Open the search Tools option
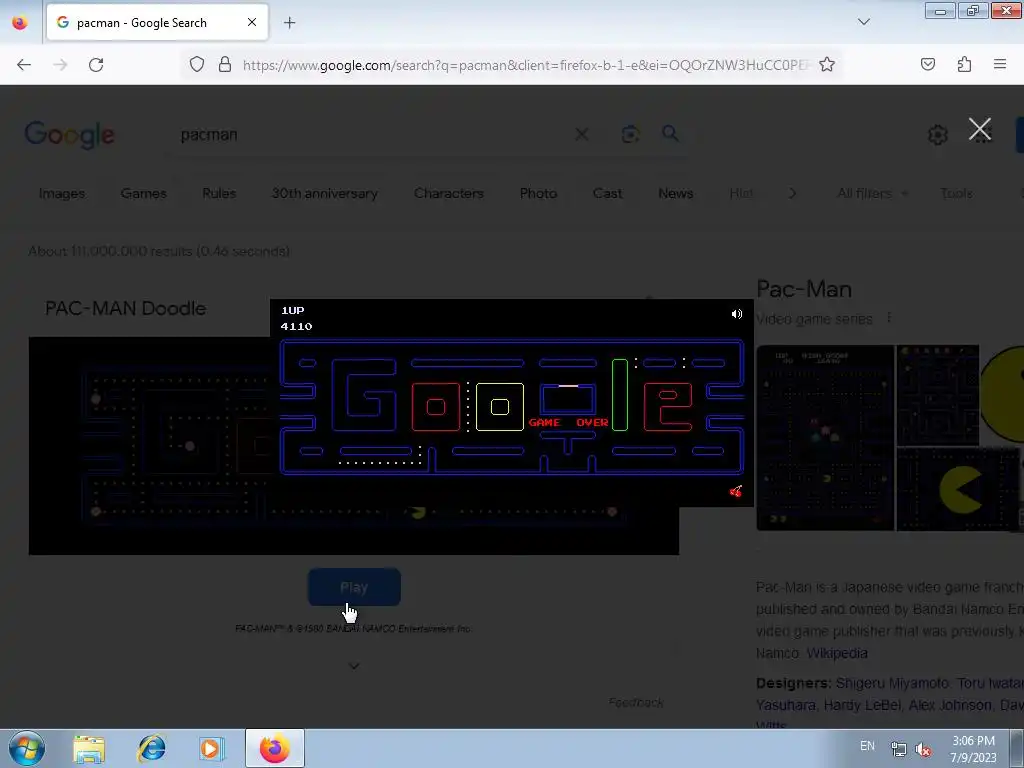The image size is (1024, 768). click(956, 193)
